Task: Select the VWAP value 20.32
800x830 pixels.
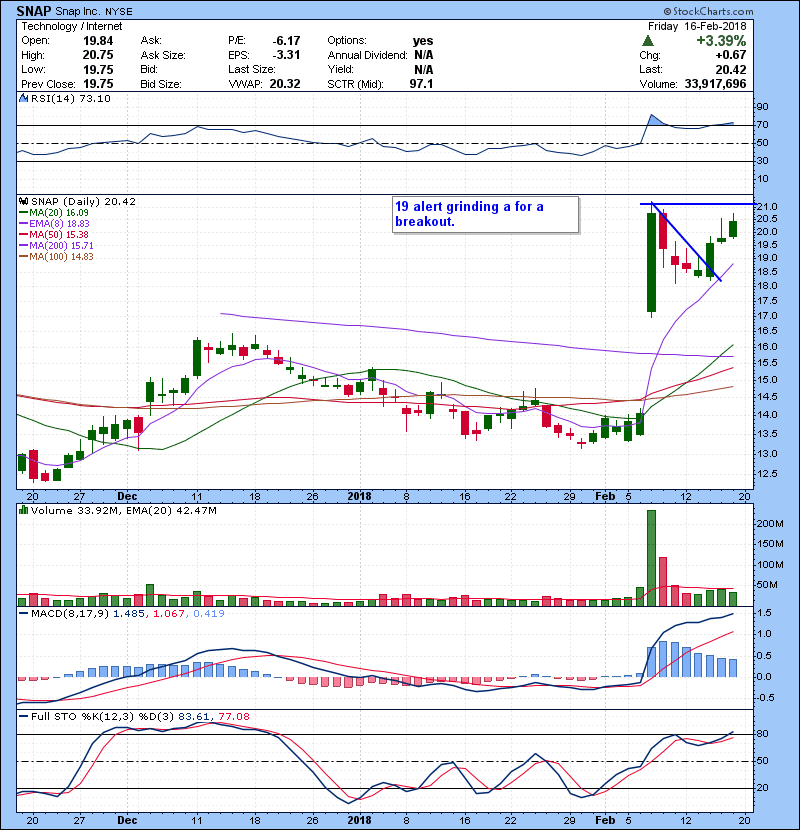Action: 285,84
